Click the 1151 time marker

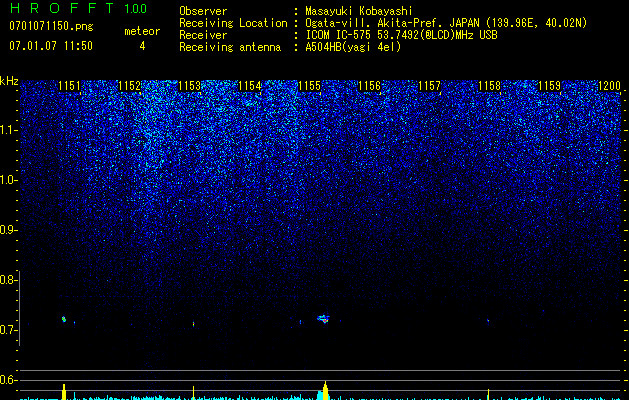69,86
